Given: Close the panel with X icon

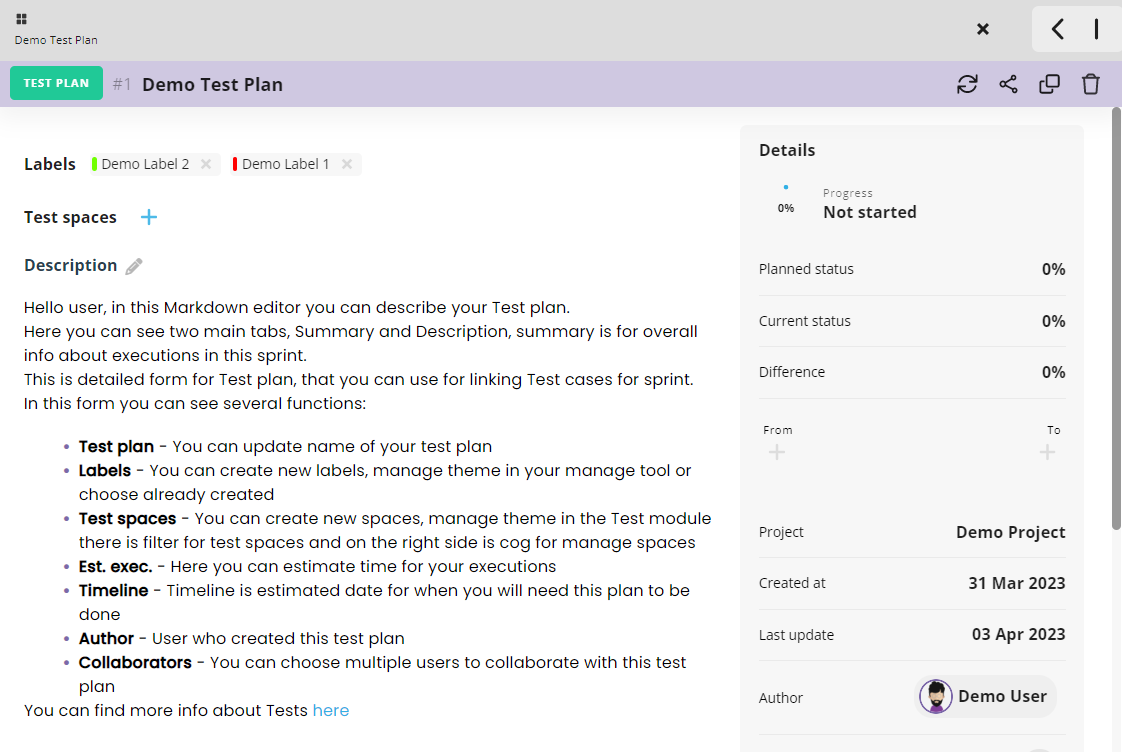Looking at the screenshot, I should [x=983, y=29].
